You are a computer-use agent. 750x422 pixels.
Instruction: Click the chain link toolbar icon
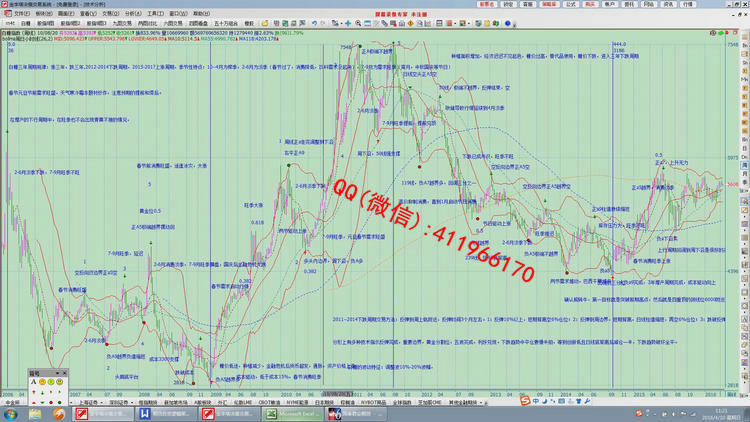385,23
